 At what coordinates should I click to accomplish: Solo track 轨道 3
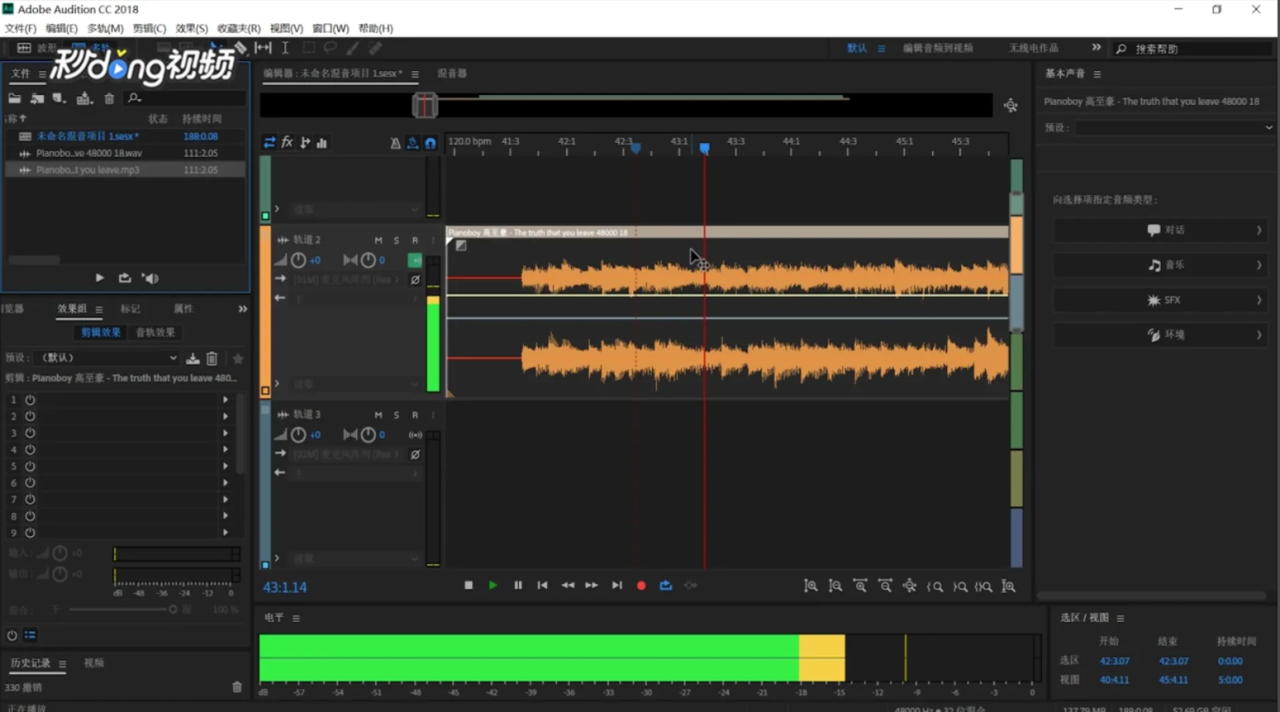click(396, 414)
